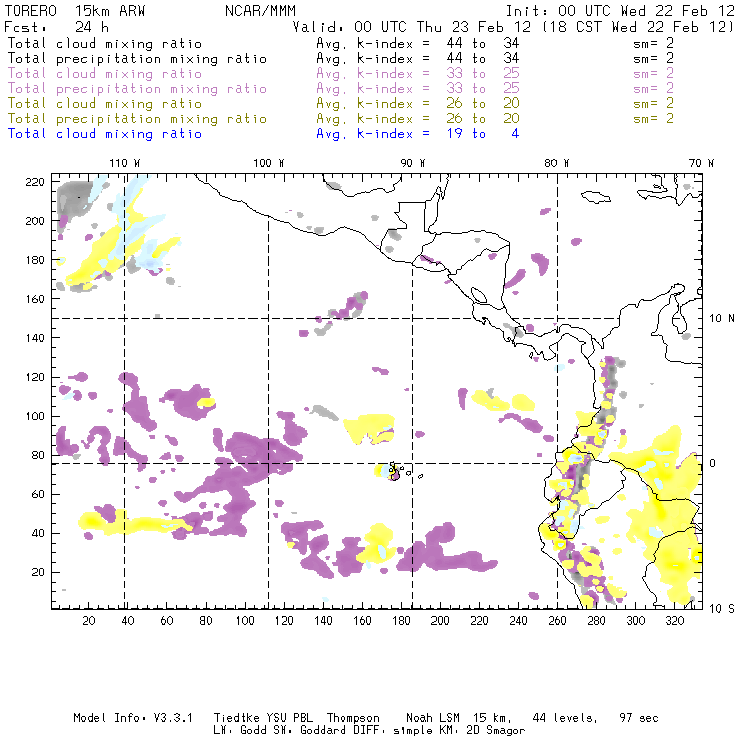
Task: Click blue 'Avg. k-index = 19 to 4' text
Action: [x=418, y=134]
